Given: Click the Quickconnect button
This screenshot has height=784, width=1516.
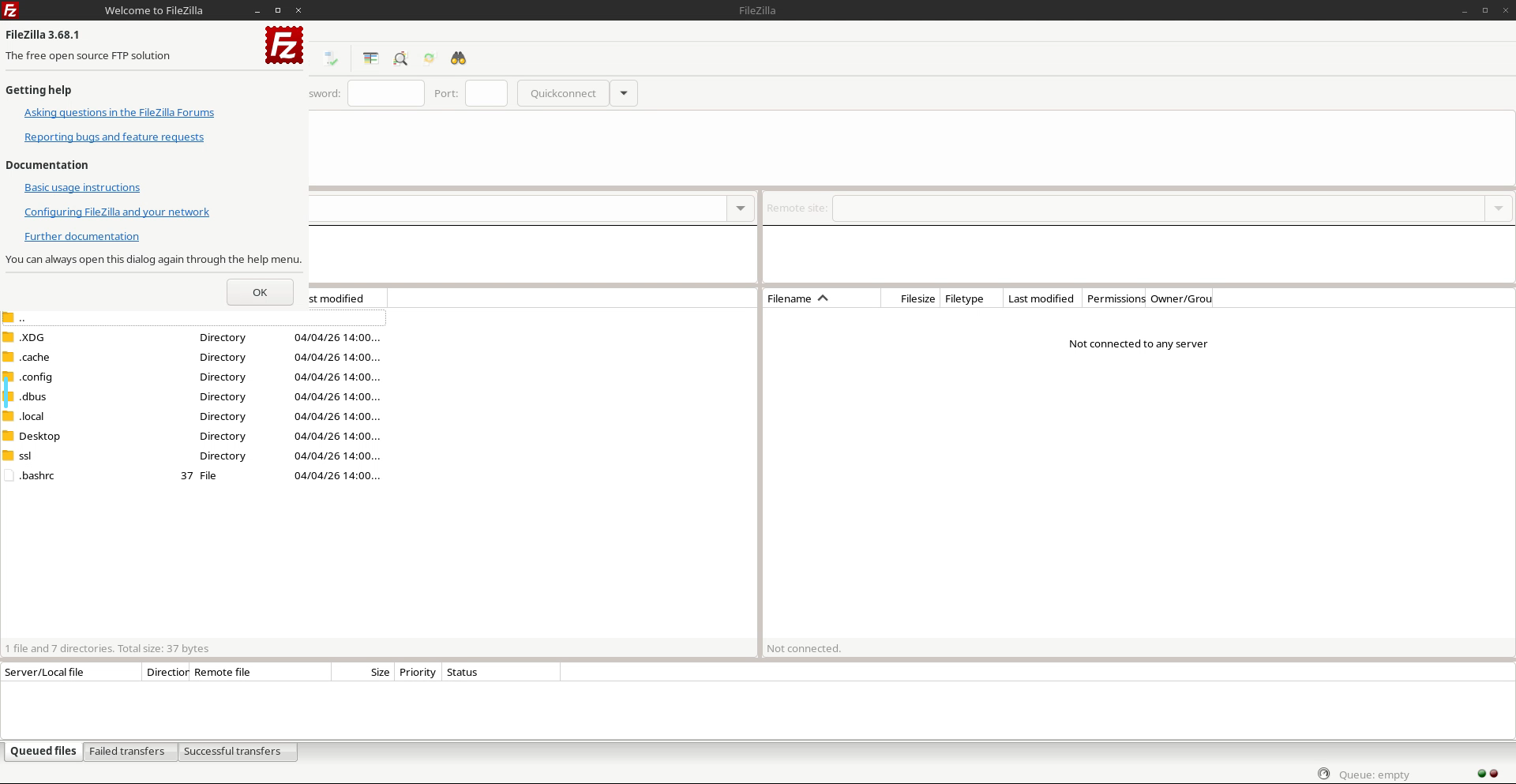Looking at the screenshot, I should (x=563, y=93).
